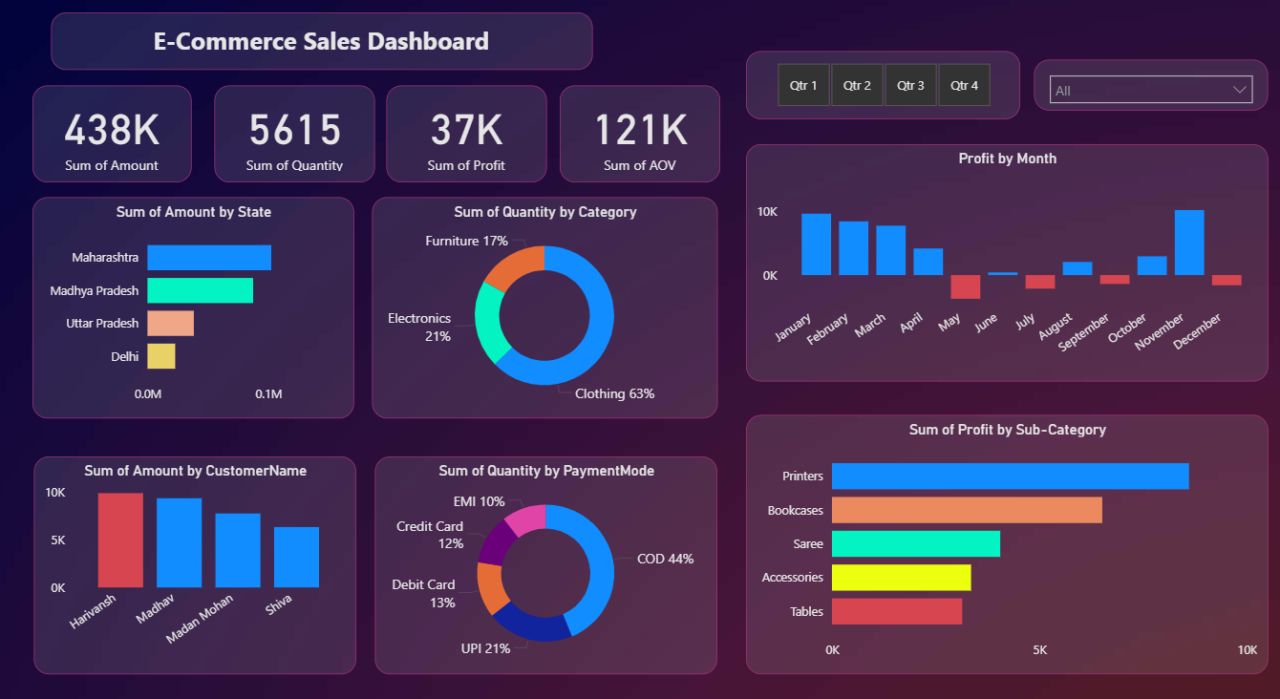Select the Bookcases orange profit bar
This screenshot has width=1280, height=699.
click(966, 510)
